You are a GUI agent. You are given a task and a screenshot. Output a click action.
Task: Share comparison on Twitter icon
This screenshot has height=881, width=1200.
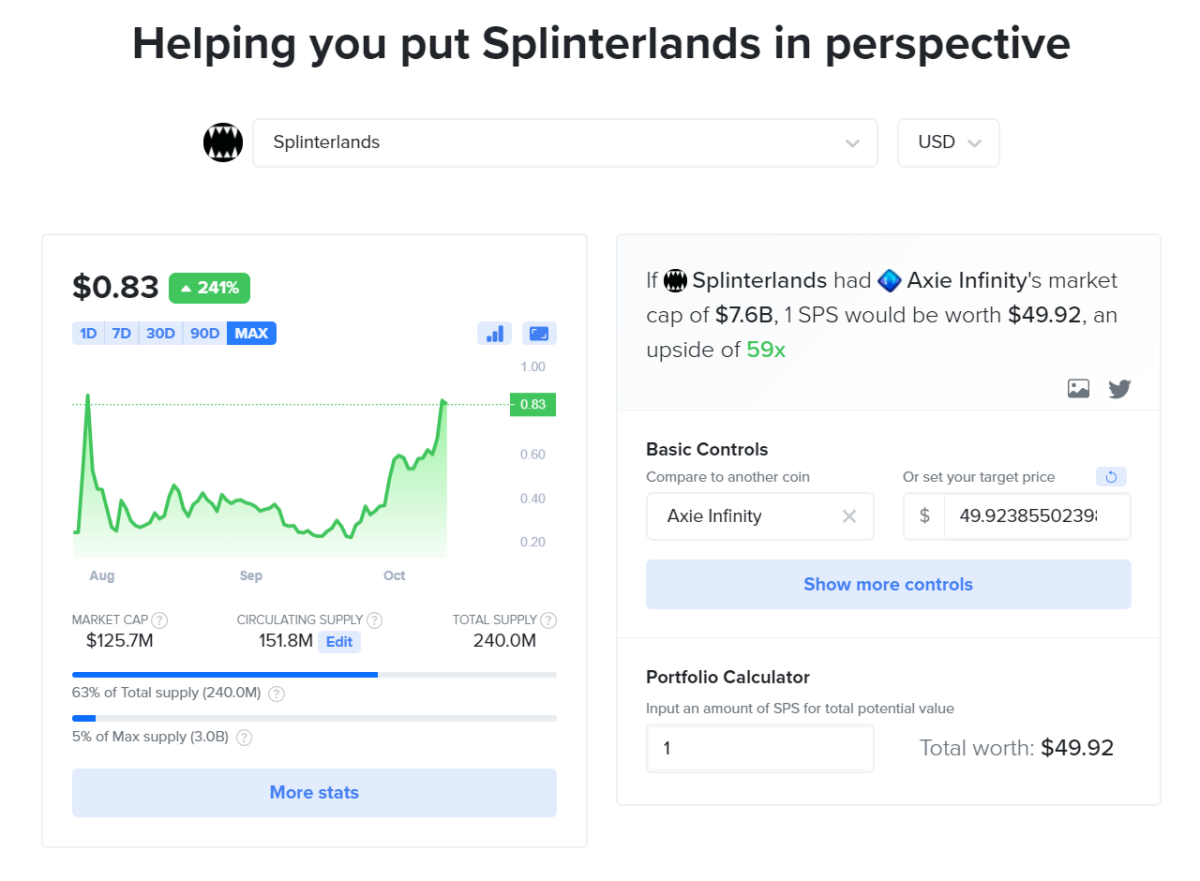(x=1119, y=388)
